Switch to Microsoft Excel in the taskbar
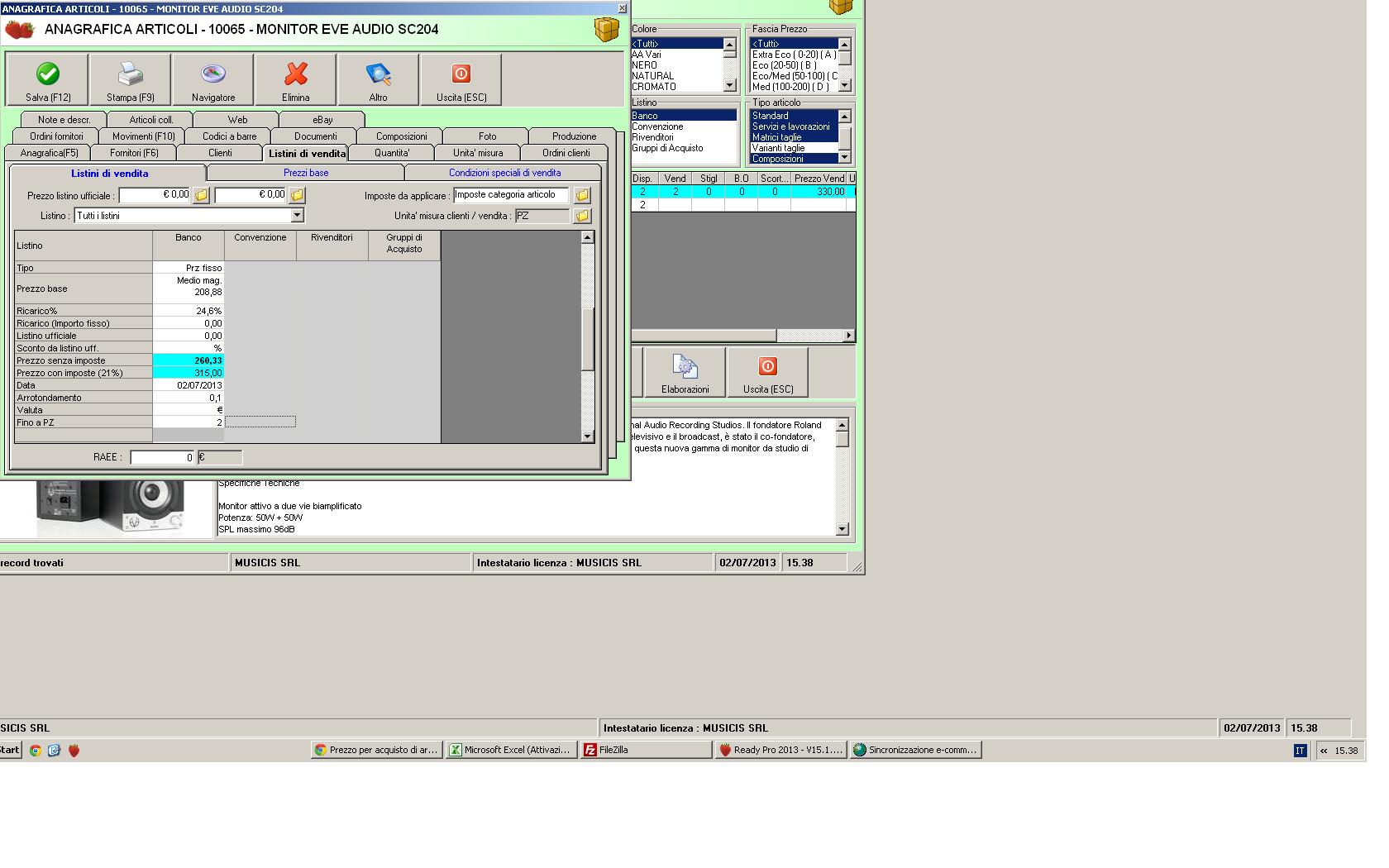Screen dimensions: 1389x868 click(511, 751)
